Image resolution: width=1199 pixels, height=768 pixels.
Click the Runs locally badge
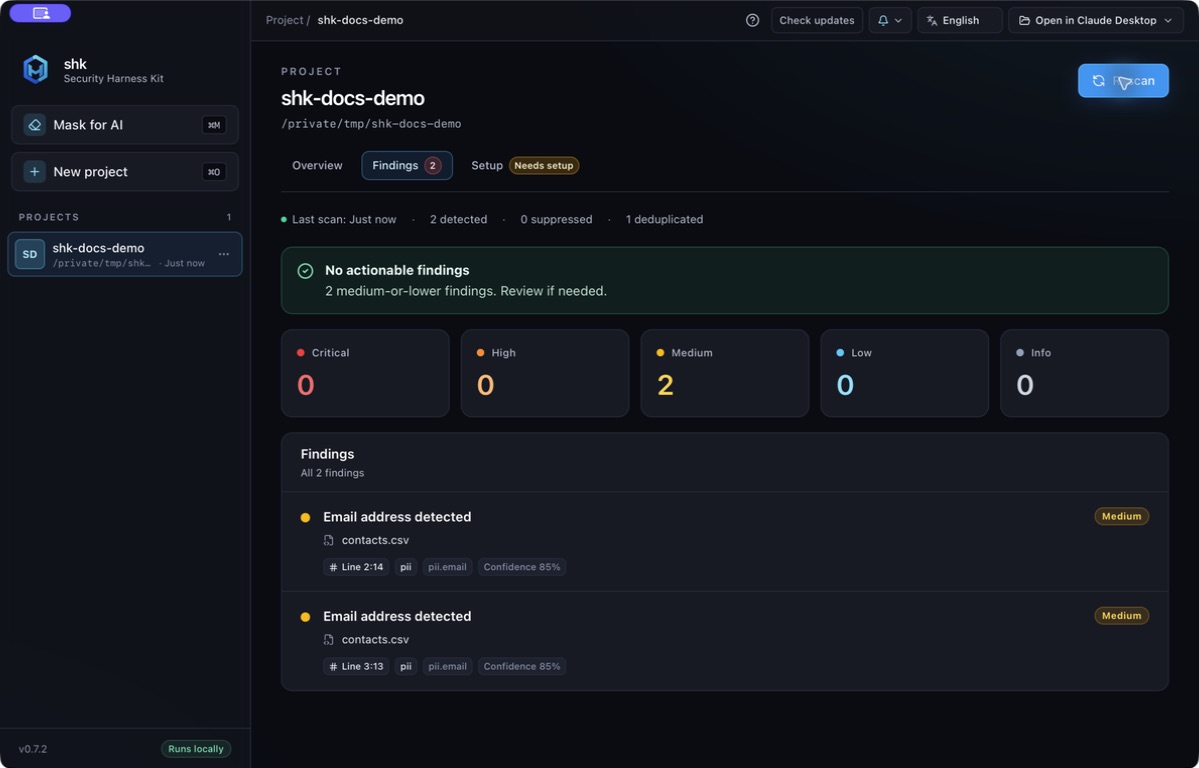point(196,749)
